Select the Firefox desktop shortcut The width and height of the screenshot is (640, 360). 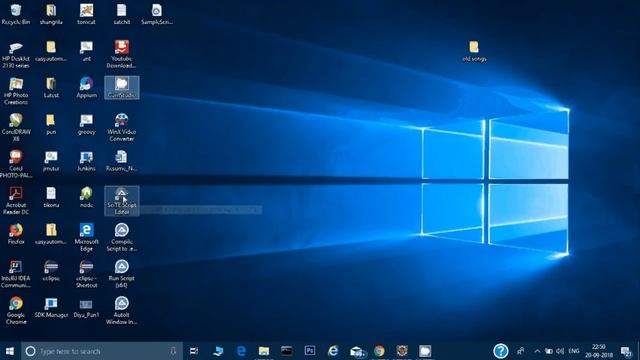tap(16, 234)
